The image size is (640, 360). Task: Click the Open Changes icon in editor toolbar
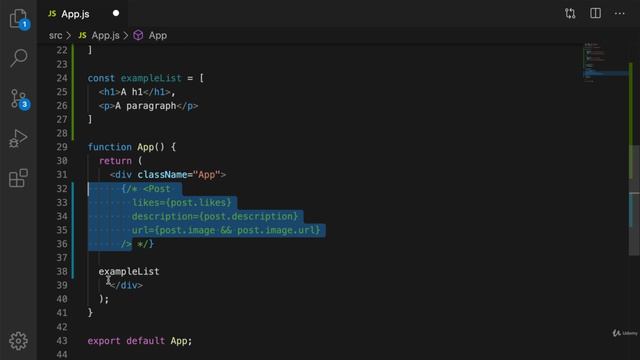pos(570,13)
